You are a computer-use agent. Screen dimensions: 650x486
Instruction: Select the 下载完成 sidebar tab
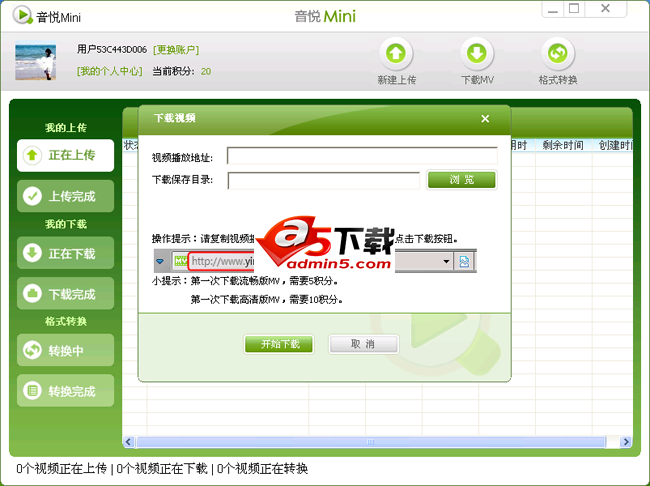65,294
